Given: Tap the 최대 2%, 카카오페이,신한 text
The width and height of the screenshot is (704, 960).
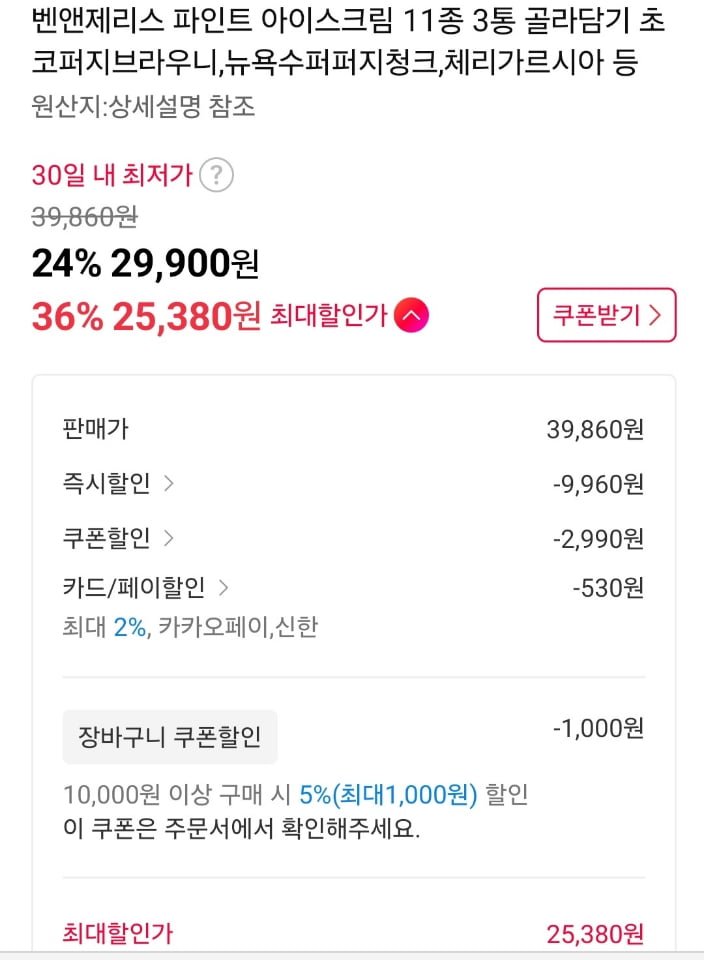Looking at the screenshot, I should [x=190, y=627].
